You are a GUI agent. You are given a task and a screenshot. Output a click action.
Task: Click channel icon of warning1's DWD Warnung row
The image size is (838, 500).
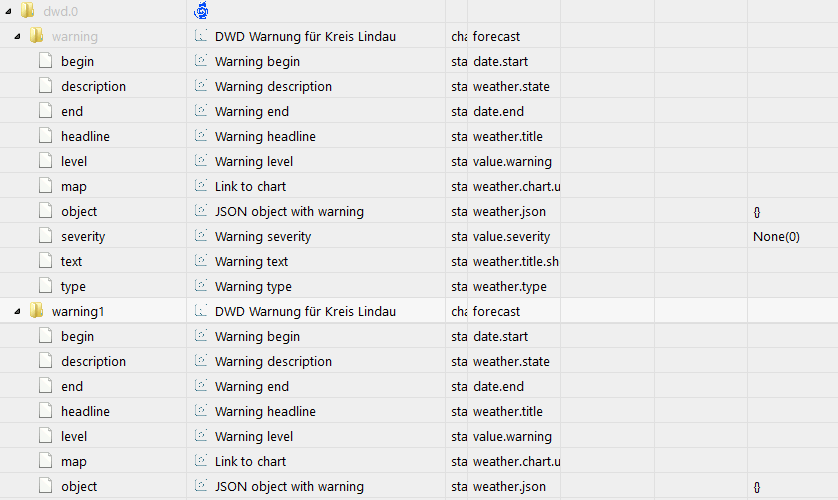(201, 311)
